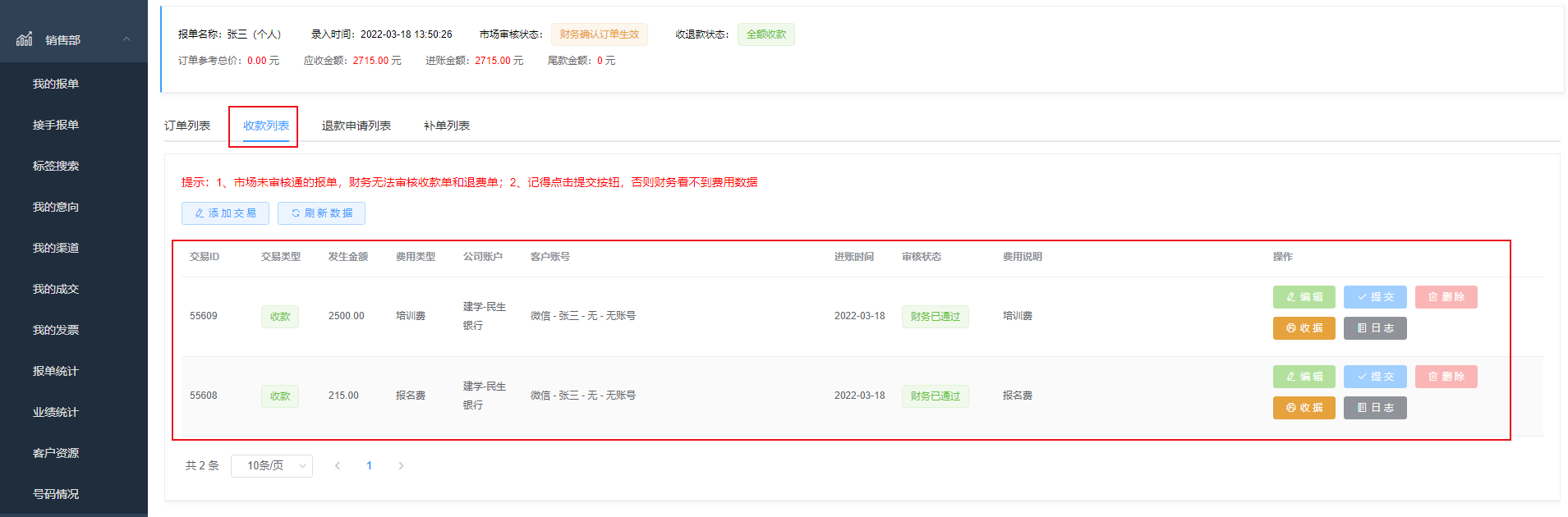
Task: Open the 补单列表 tab
Action: 446,126
